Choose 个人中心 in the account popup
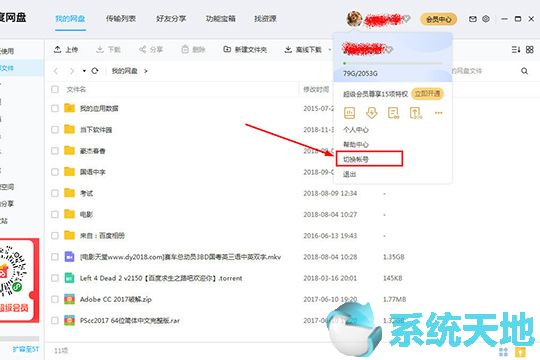540x360 pixels. [356, 130]
